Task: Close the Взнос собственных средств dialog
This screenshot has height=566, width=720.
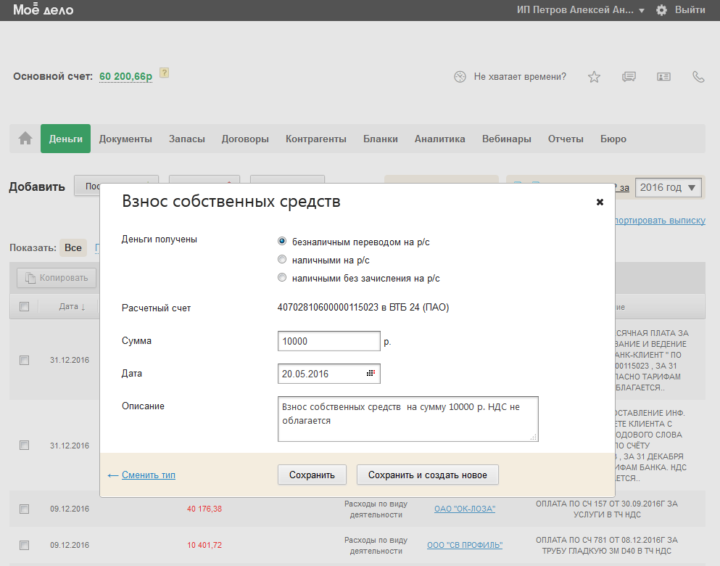Action: point(600,202)
